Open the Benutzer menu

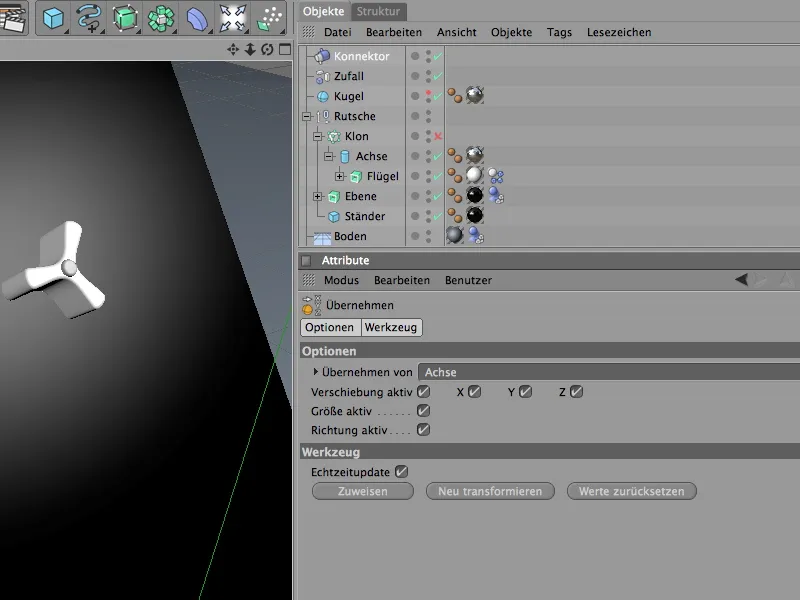pyautogui.click(x=468, y=280)
